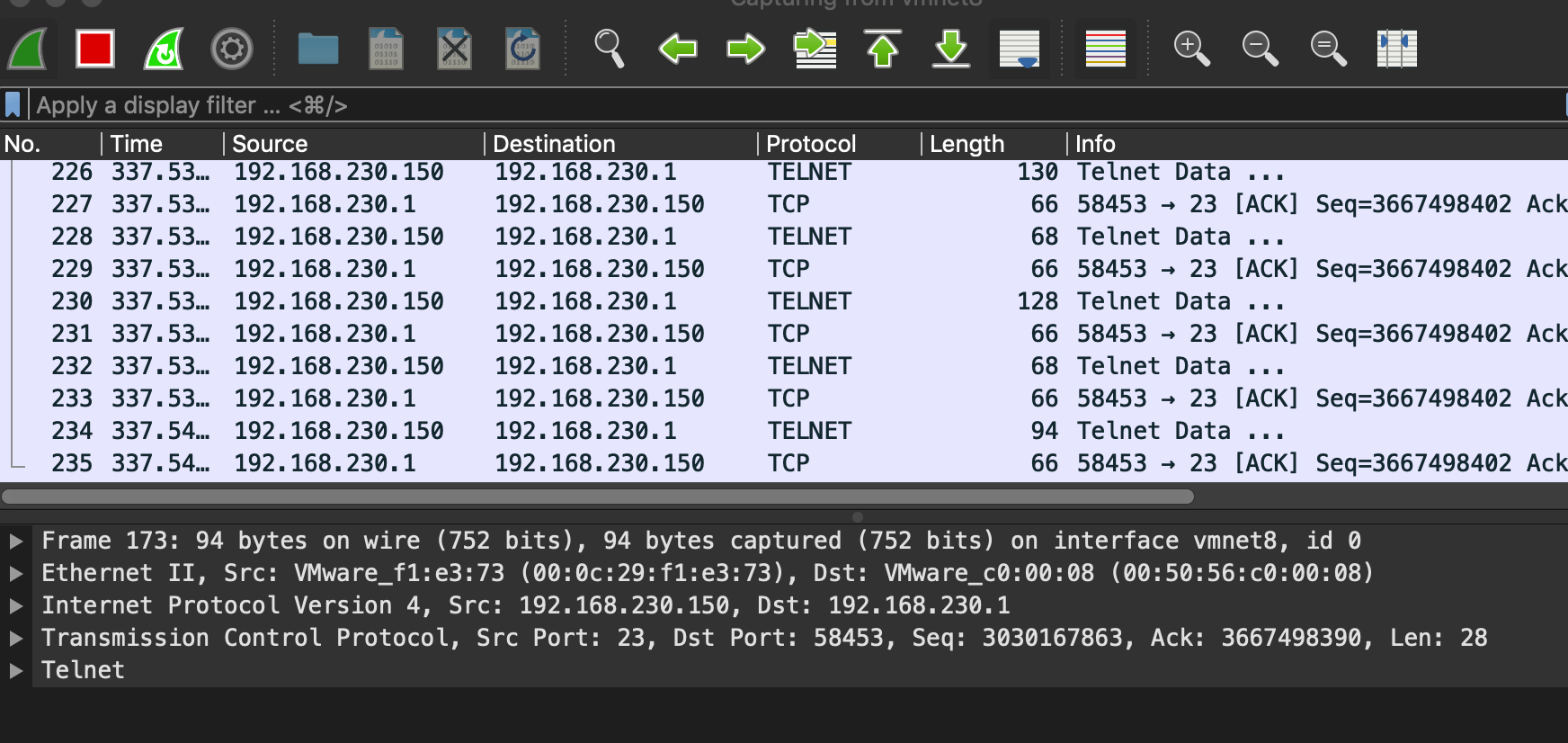
Task: Jump to the first packet
Action: click(883, 49)
